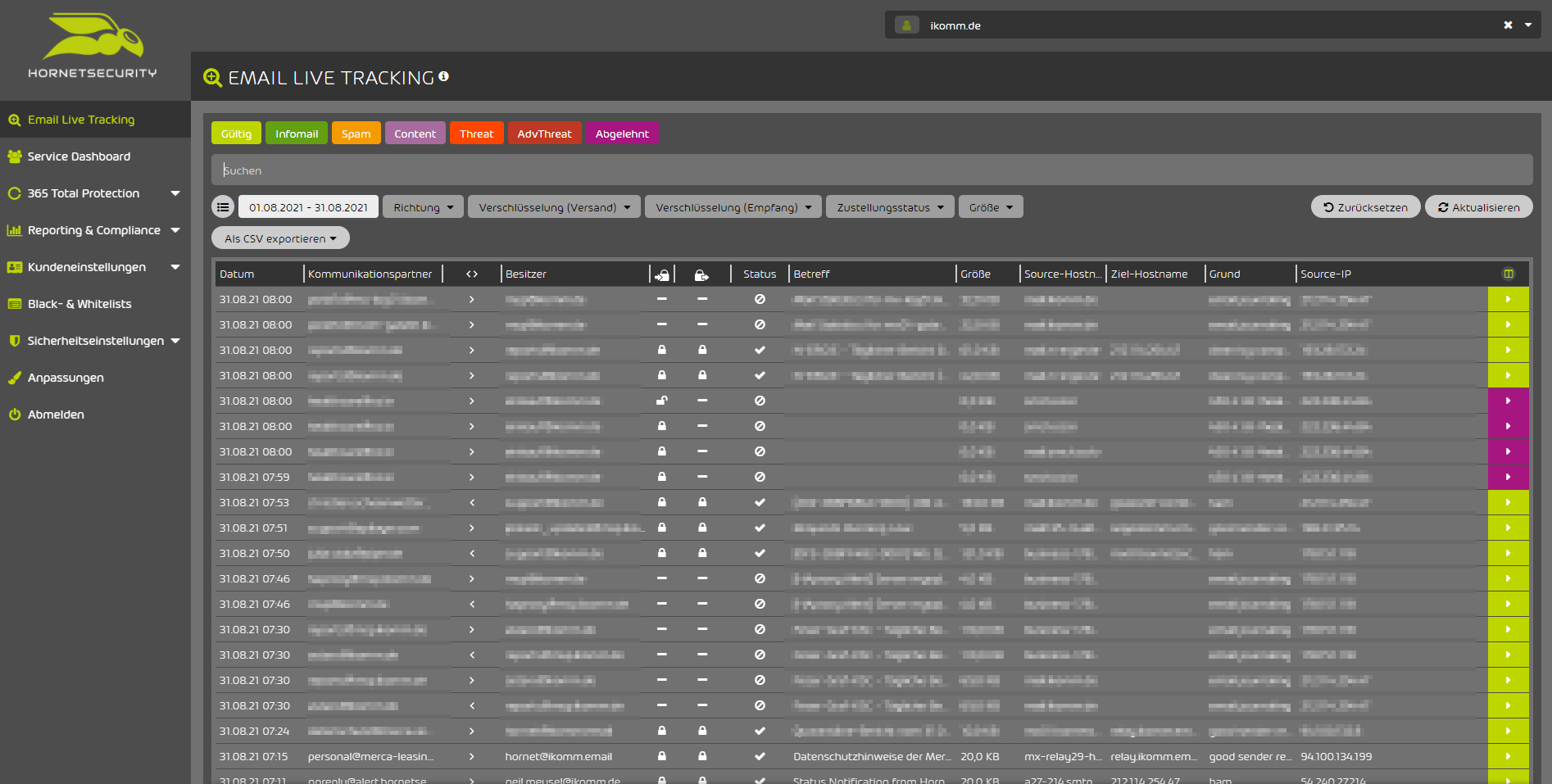Open the Richtung dropdown filter
The width and height of the screenshot is (1552, 784).
[423, 207]
